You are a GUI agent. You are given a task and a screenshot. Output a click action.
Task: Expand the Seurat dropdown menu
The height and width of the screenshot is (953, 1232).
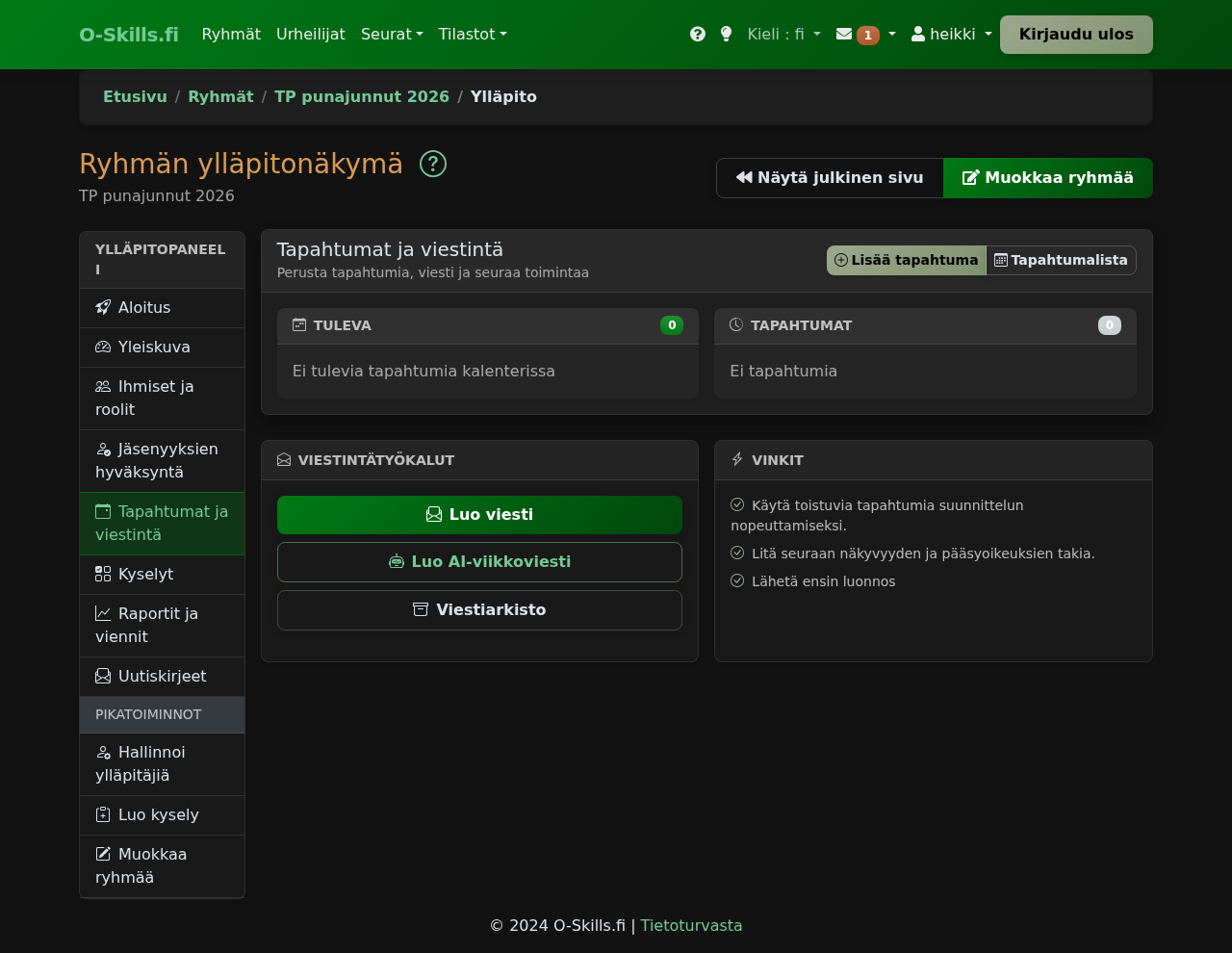pos(392,35)
